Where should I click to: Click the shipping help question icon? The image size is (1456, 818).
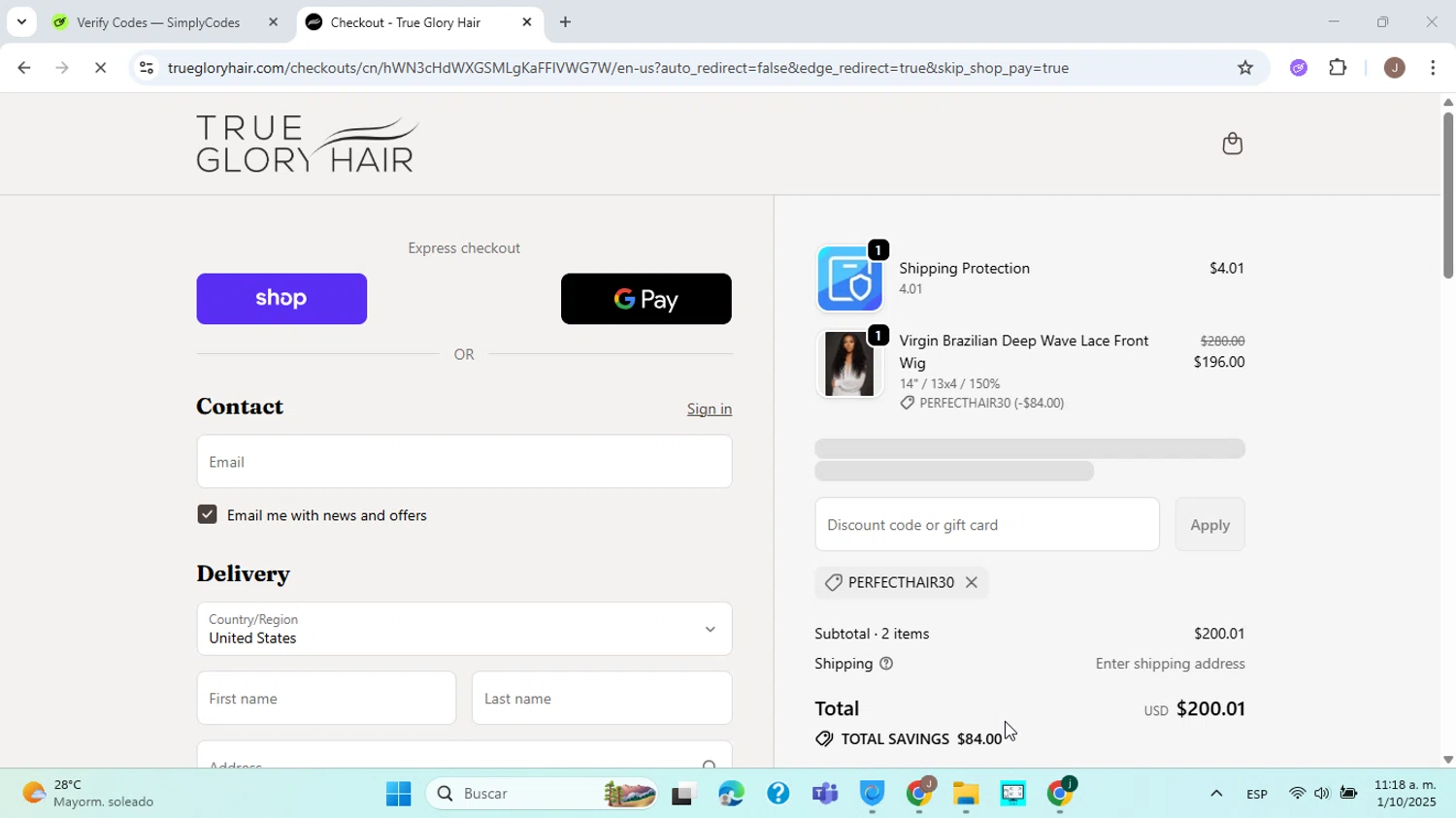tap(886, 664)
